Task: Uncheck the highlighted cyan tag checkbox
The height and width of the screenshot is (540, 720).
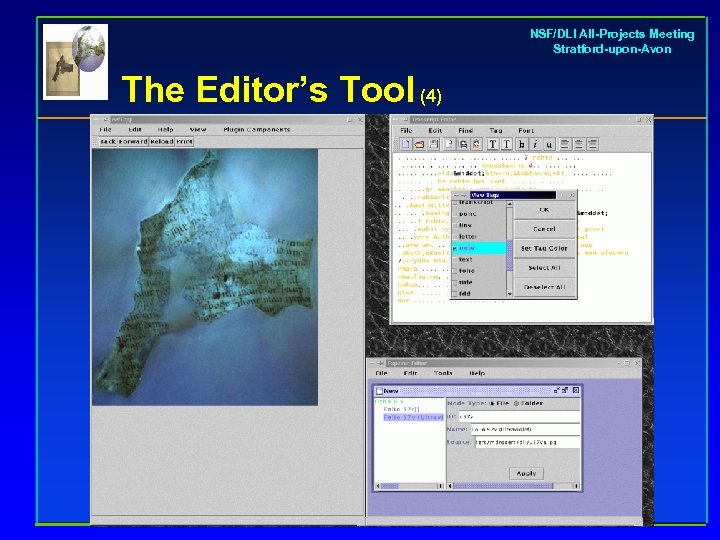Action: pyautogui.click(x=456, y=248)
